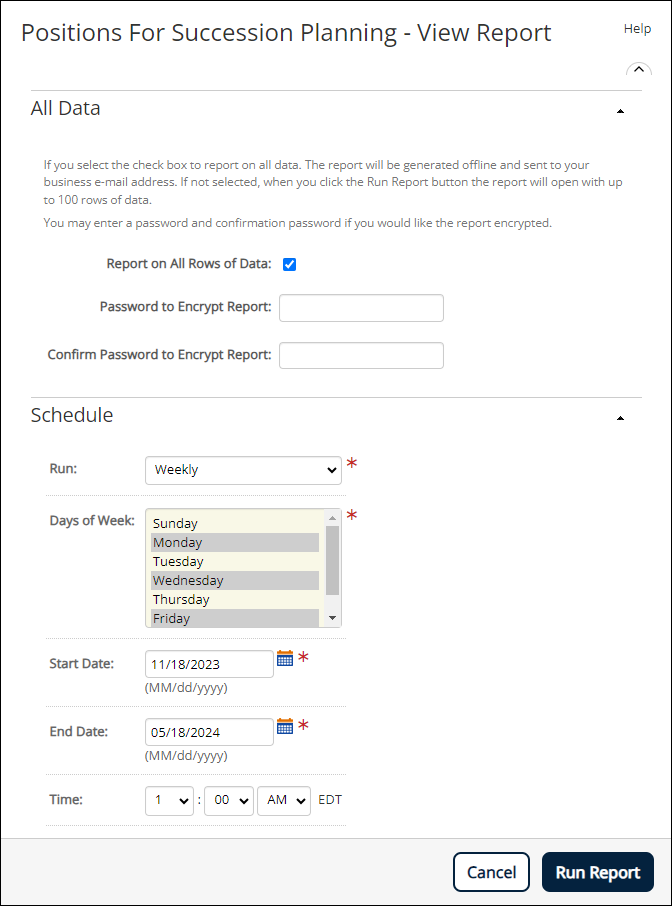This screenshot has height=906, width=672.
Task: Click the circular collapse chevron below Help
Action: point(638,69)
